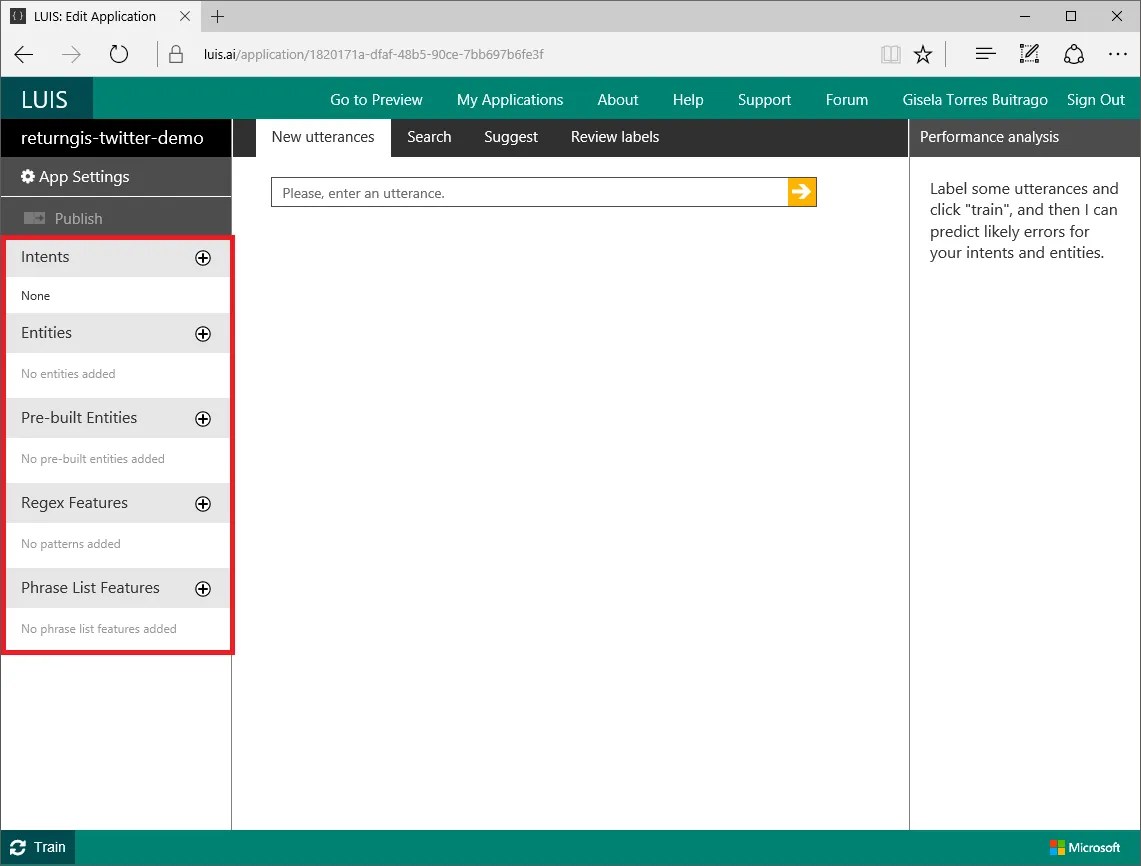Reload the page with refresh icon
Image resolution: width=1141 pixels, height=866 pixels.
(x=119, y=55)
